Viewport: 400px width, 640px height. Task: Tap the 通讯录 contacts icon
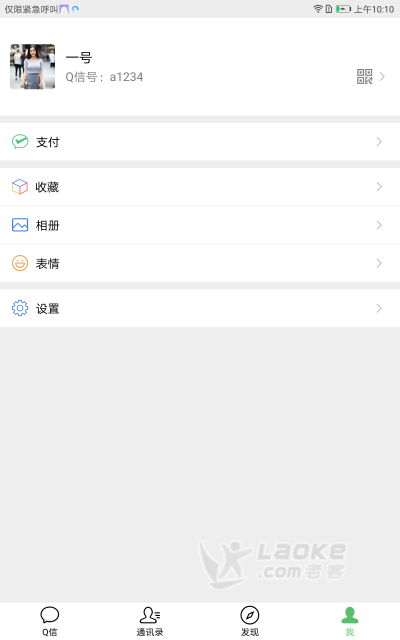[x=150, y=615]
